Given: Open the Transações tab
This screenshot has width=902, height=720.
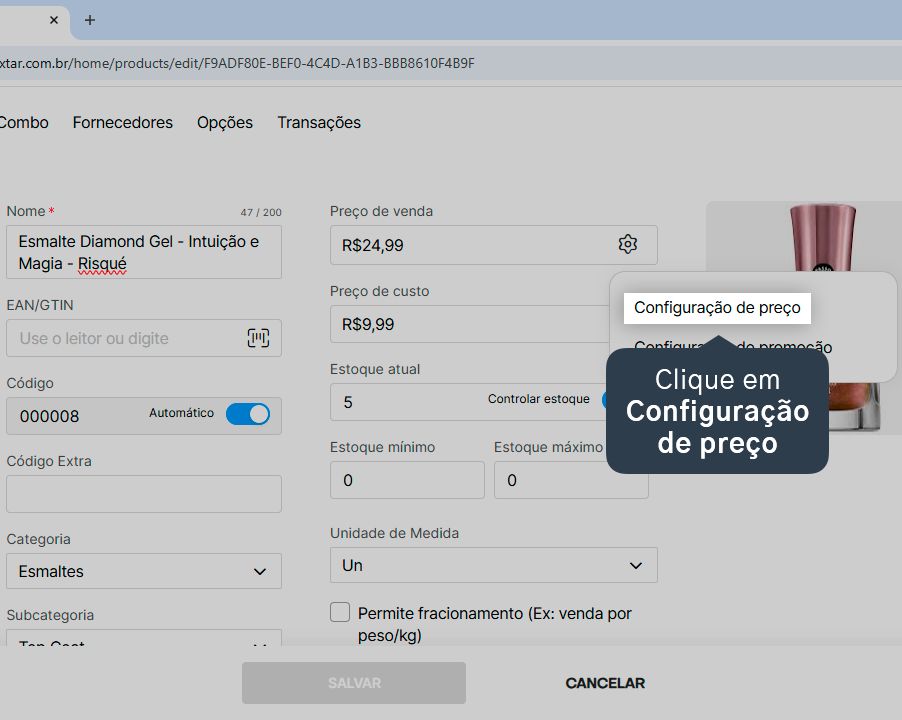Looking at the screenshot, I should click(x=319, y=122).
